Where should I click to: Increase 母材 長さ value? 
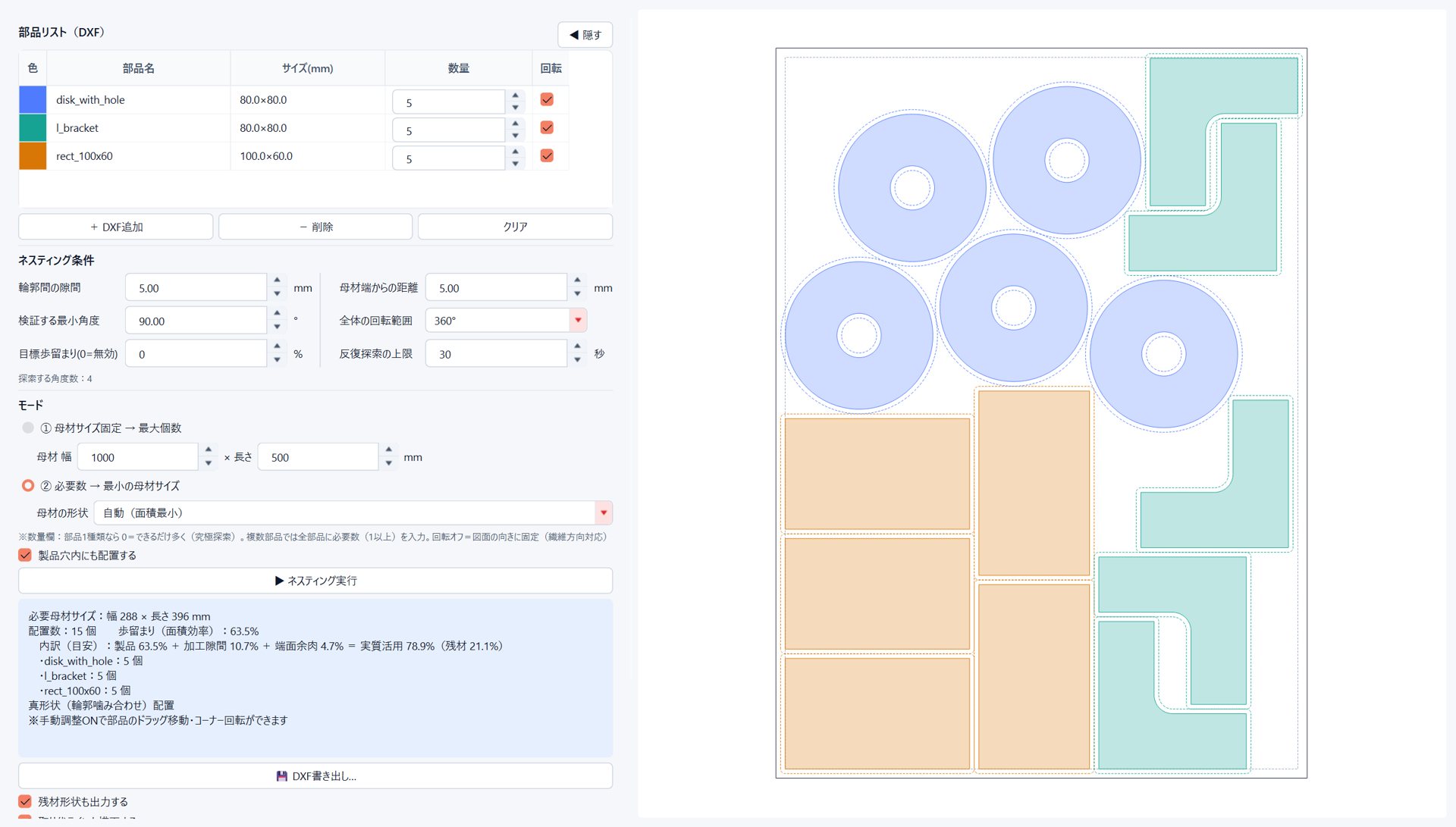[389, 450]
